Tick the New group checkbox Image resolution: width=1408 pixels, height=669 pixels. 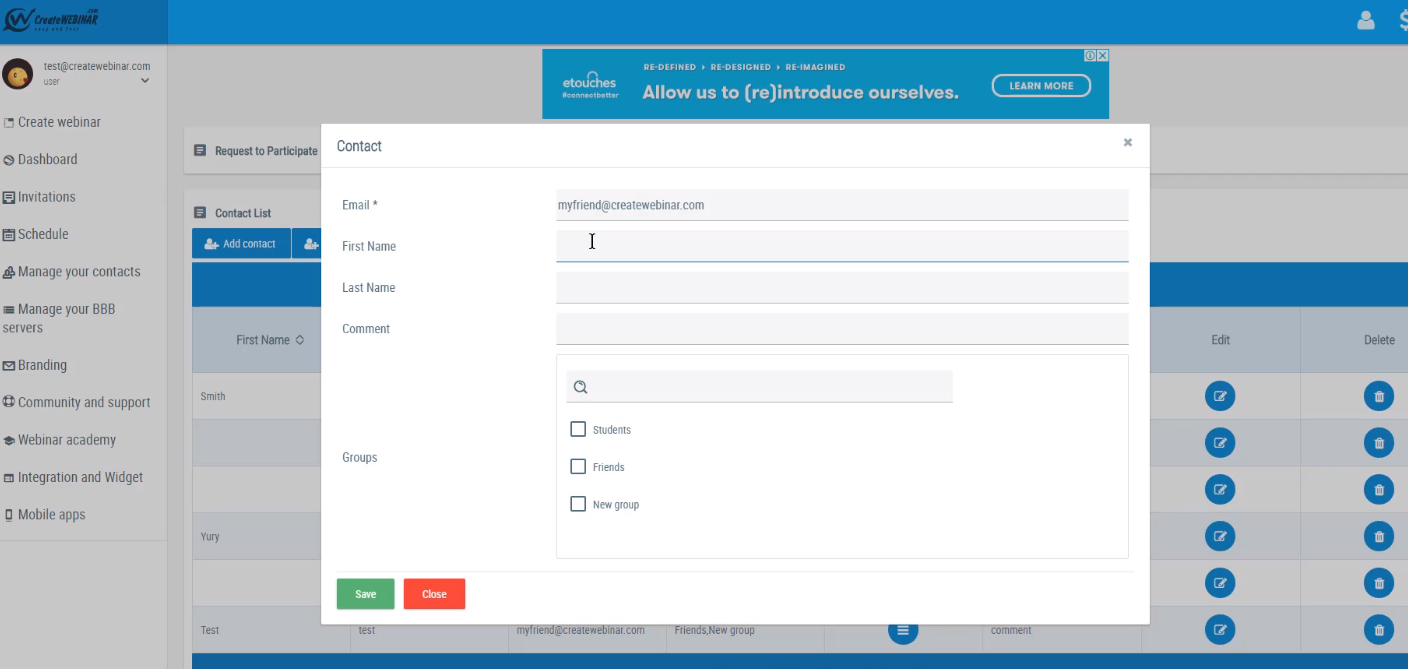click(578, 504)
